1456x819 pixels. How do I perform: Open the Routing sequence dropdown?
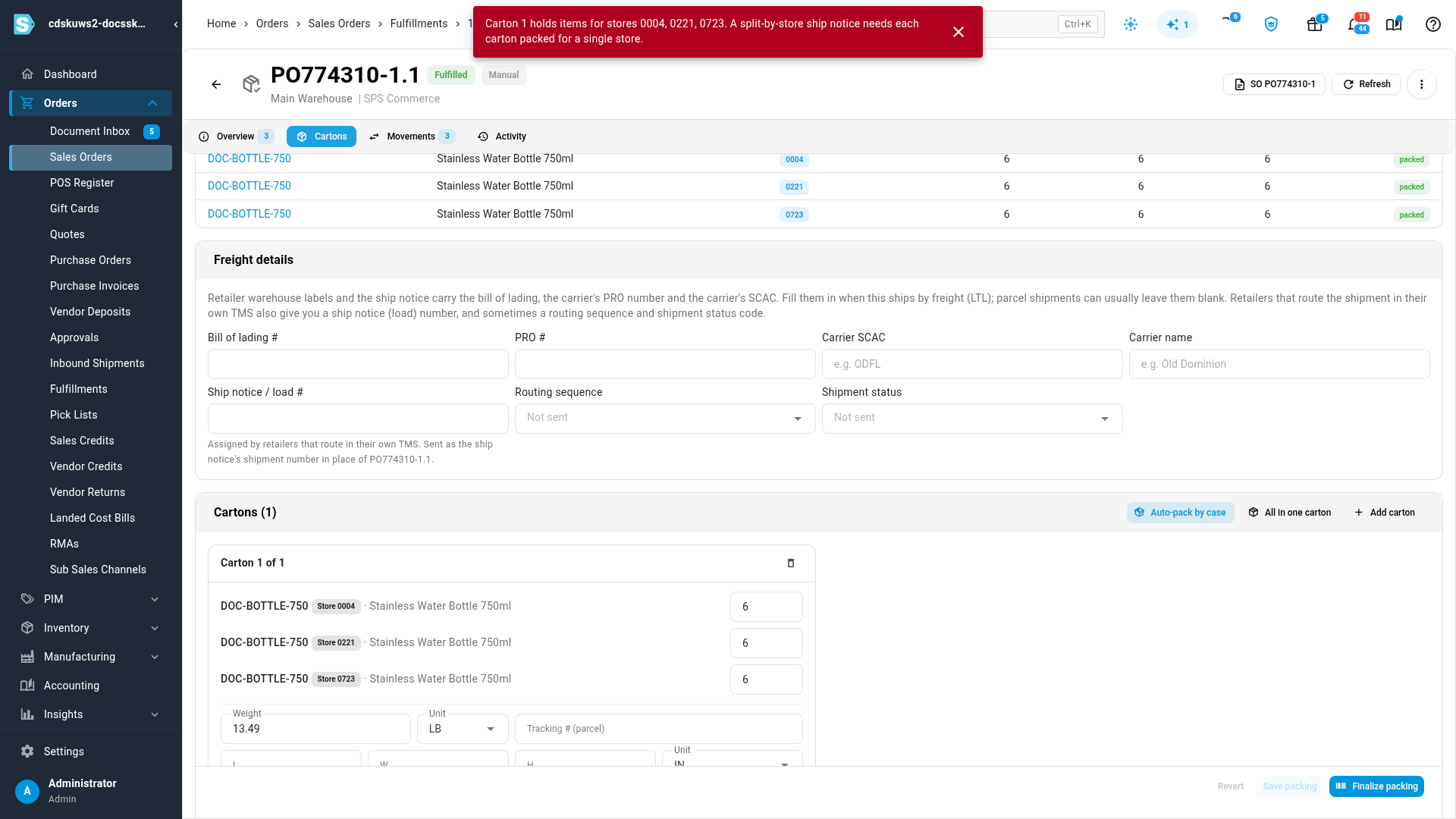(665, 419)
